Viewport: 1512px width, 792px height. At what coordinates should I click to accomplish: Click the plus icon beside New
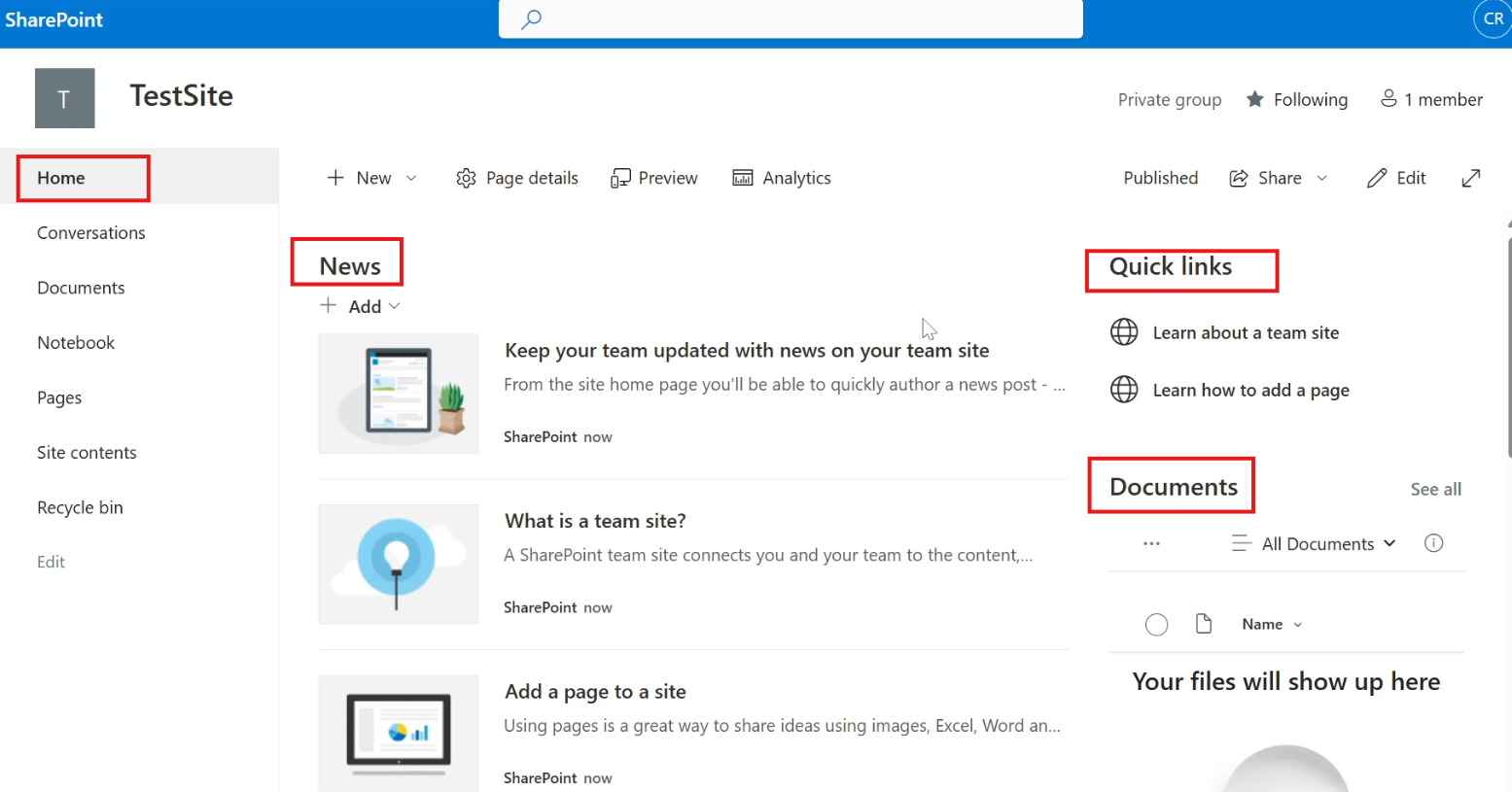pyautogui.click(x=335, y=178)
